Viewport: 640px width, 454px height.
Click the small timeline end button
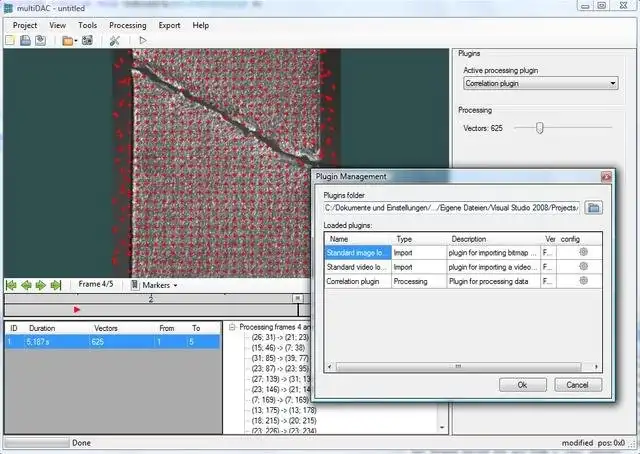[298, 298]
